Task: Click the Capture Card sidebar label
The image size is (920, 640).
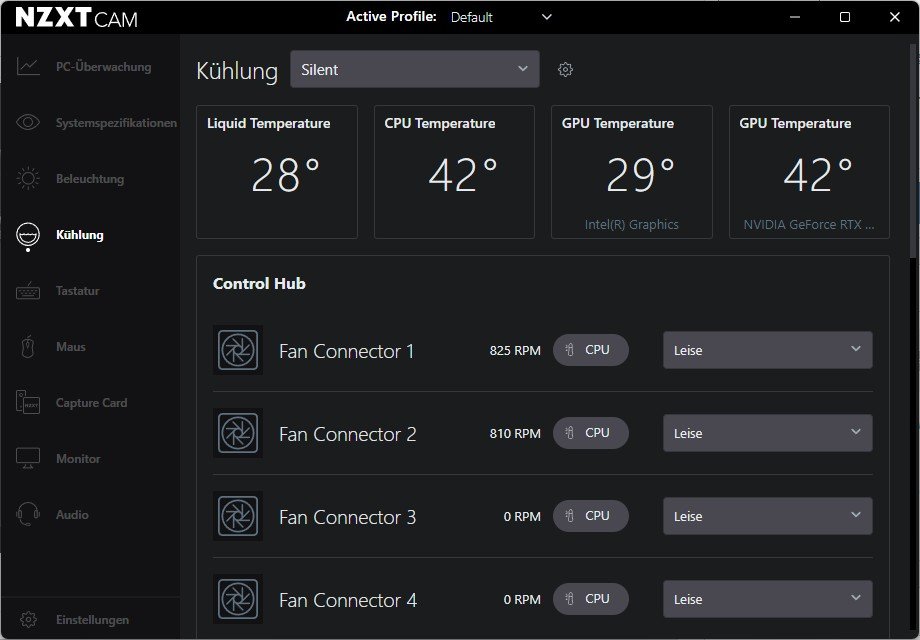Action: [x=92, y=403]
